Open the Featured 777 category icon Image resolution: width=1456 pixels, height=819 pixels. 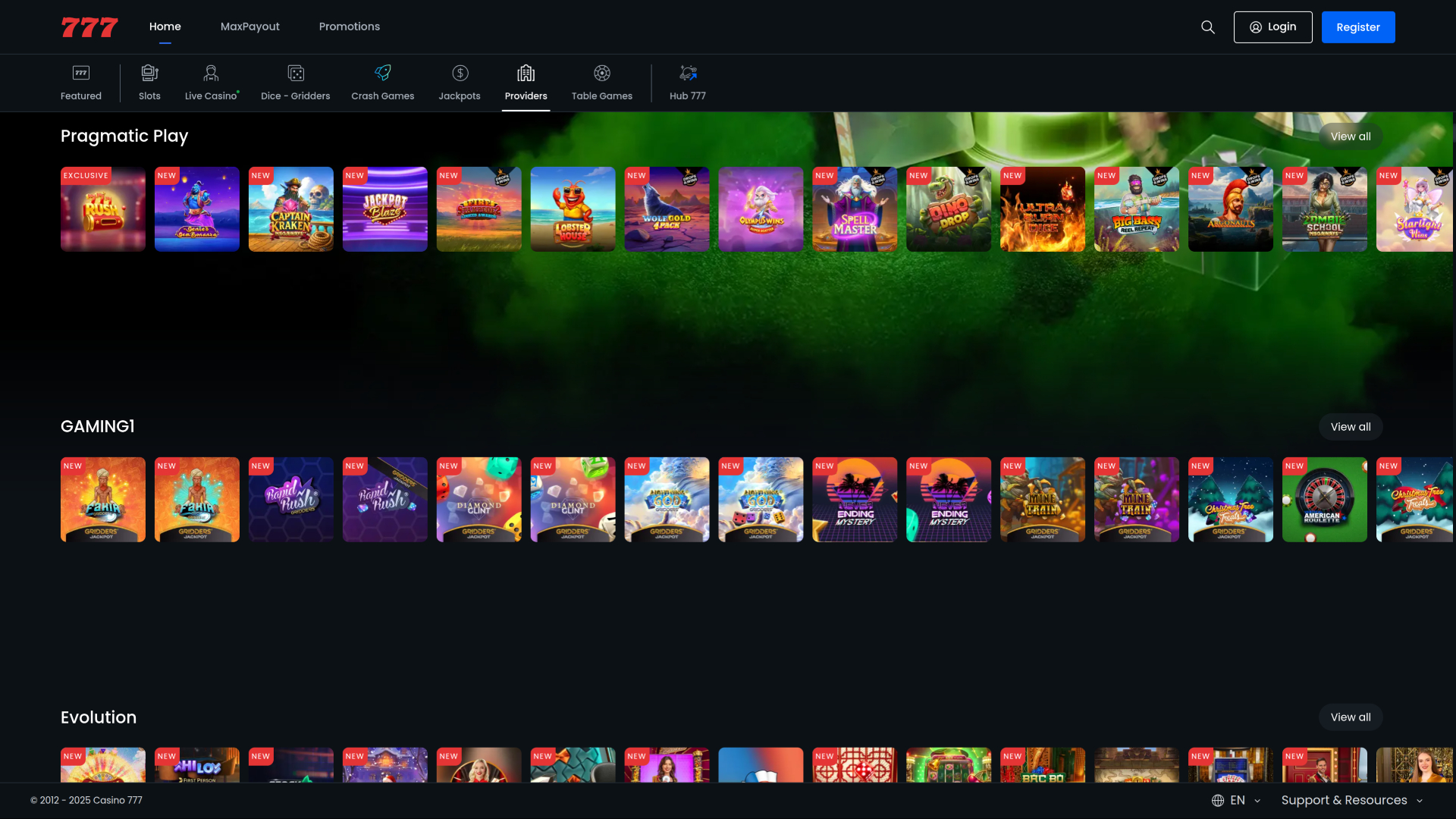(81, 73)
